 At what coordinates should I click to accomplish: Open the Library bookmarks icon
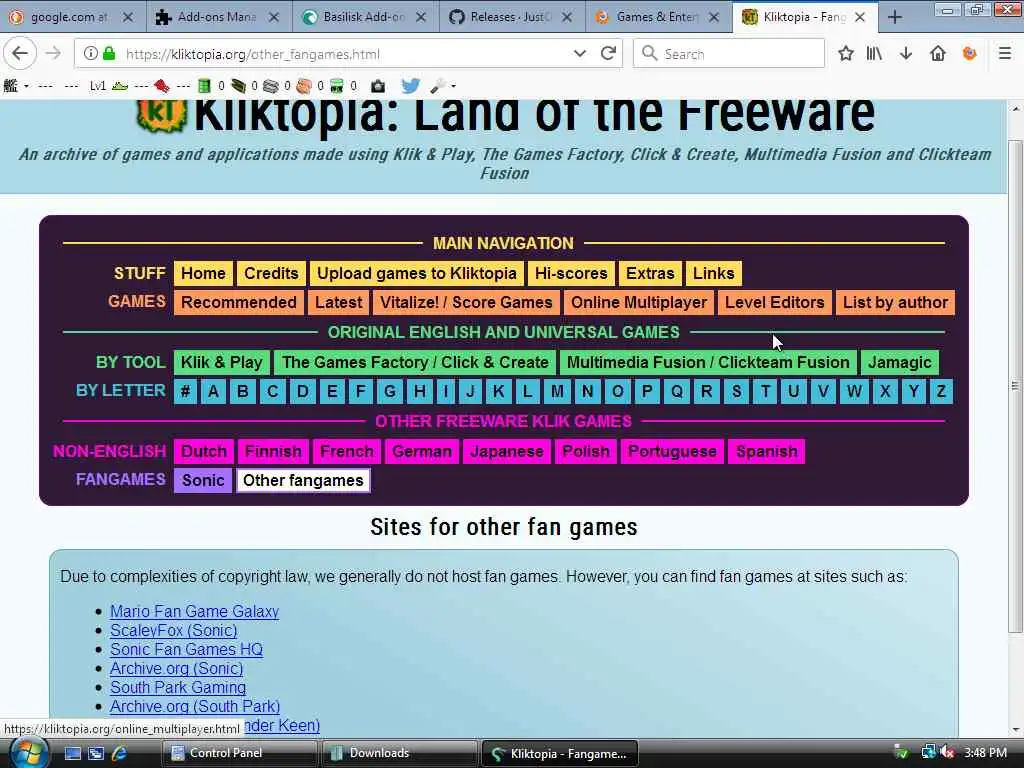pos(874,54)
